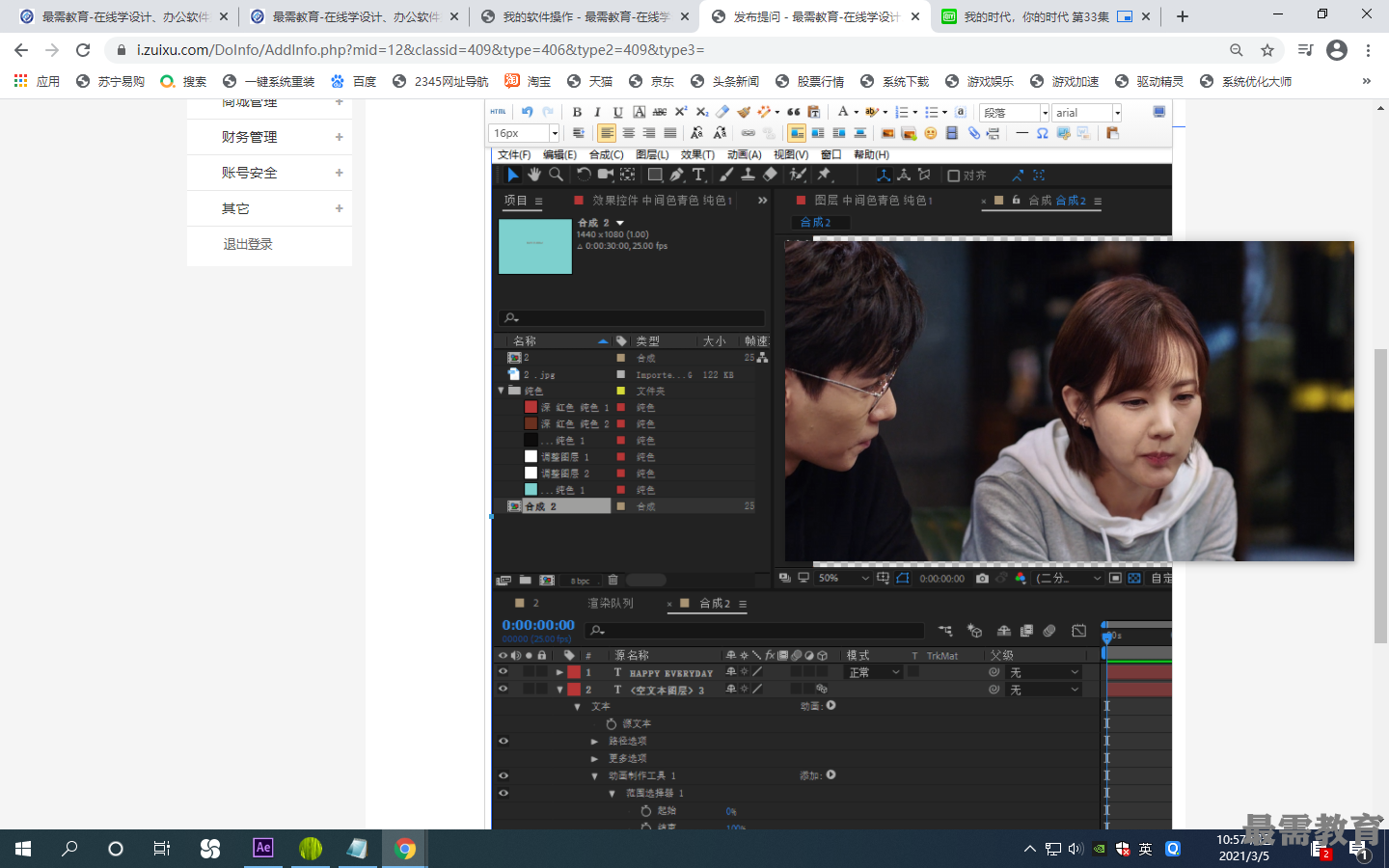This screenshot has width=1389, height=868.
Task: Click the eraser clear-format icon
Action: tap(722, 112)
